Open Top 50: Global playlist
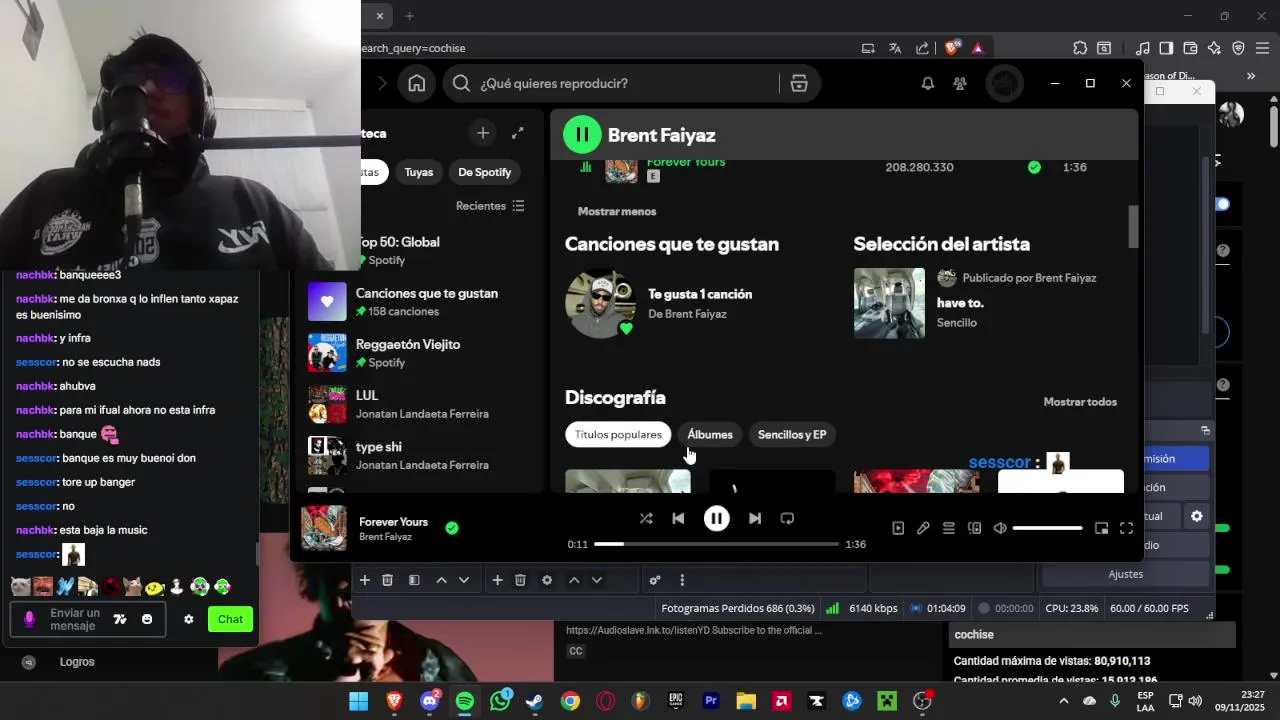This screenshot has width=1280, height=720. 422,250
